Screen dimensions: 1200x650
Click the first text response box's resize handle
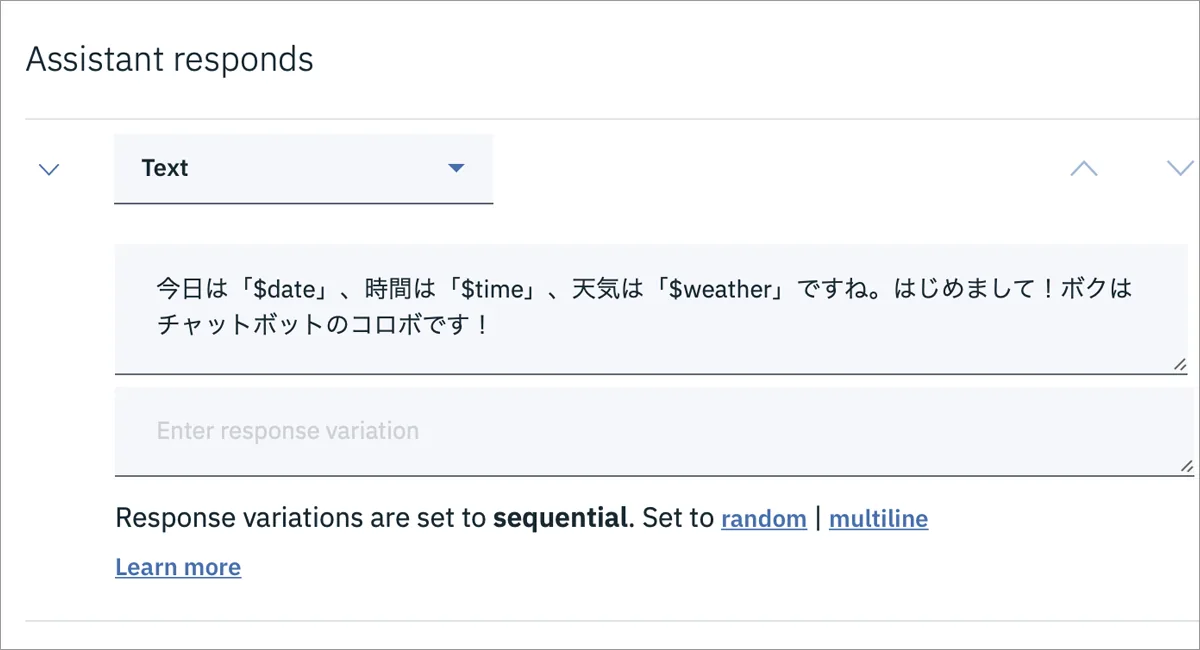(1182, 364)
